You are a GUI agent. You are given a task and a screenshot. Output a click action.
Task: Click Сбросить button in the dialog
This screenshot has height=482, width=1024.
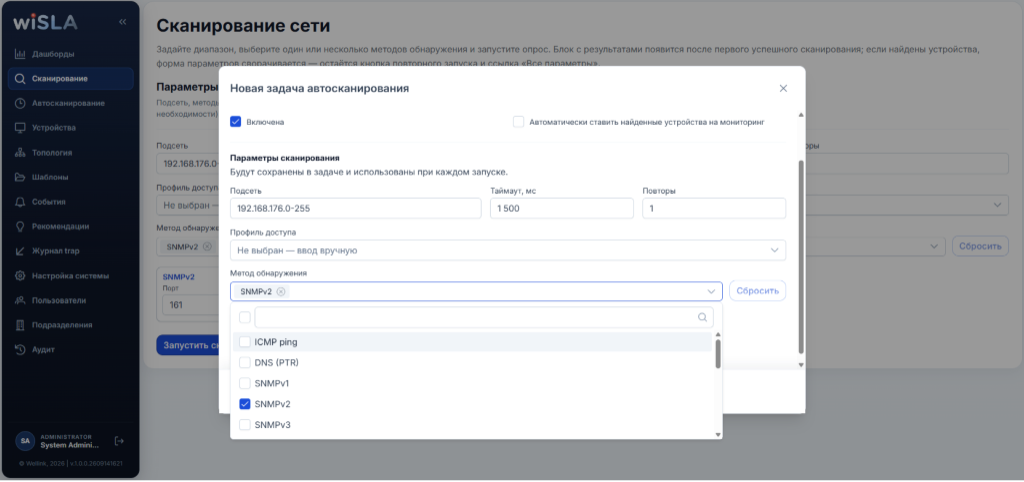click(758, 291)
